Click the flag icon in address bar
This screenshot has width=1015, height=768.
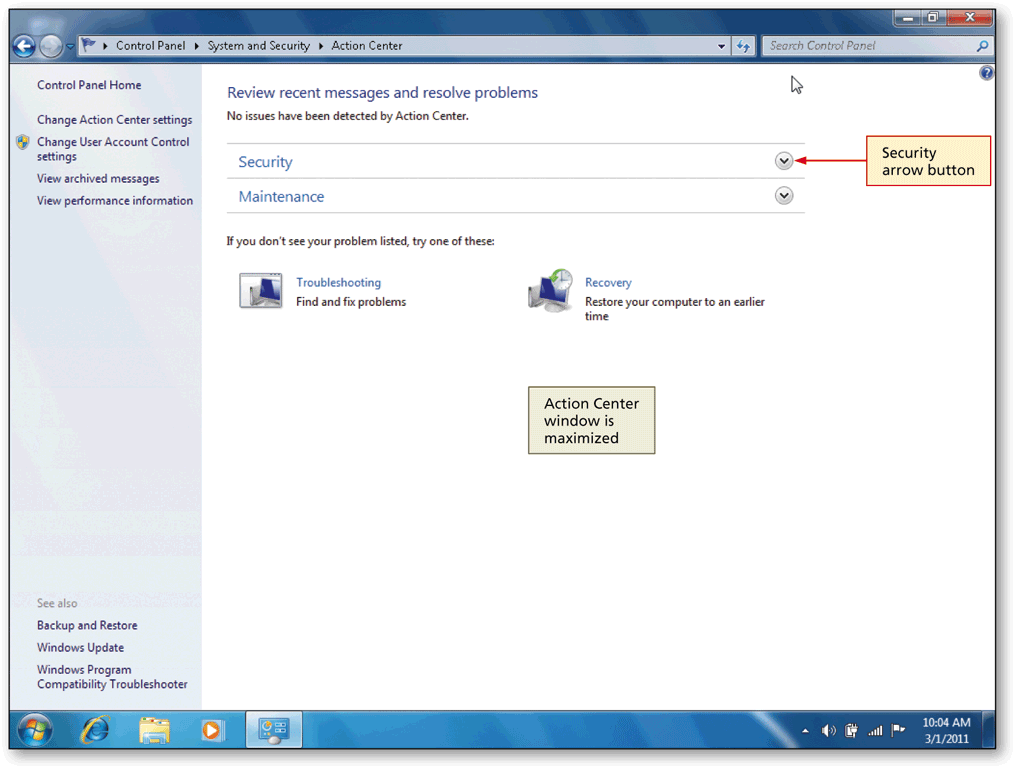pyautogui.click(x=89, y=45)
